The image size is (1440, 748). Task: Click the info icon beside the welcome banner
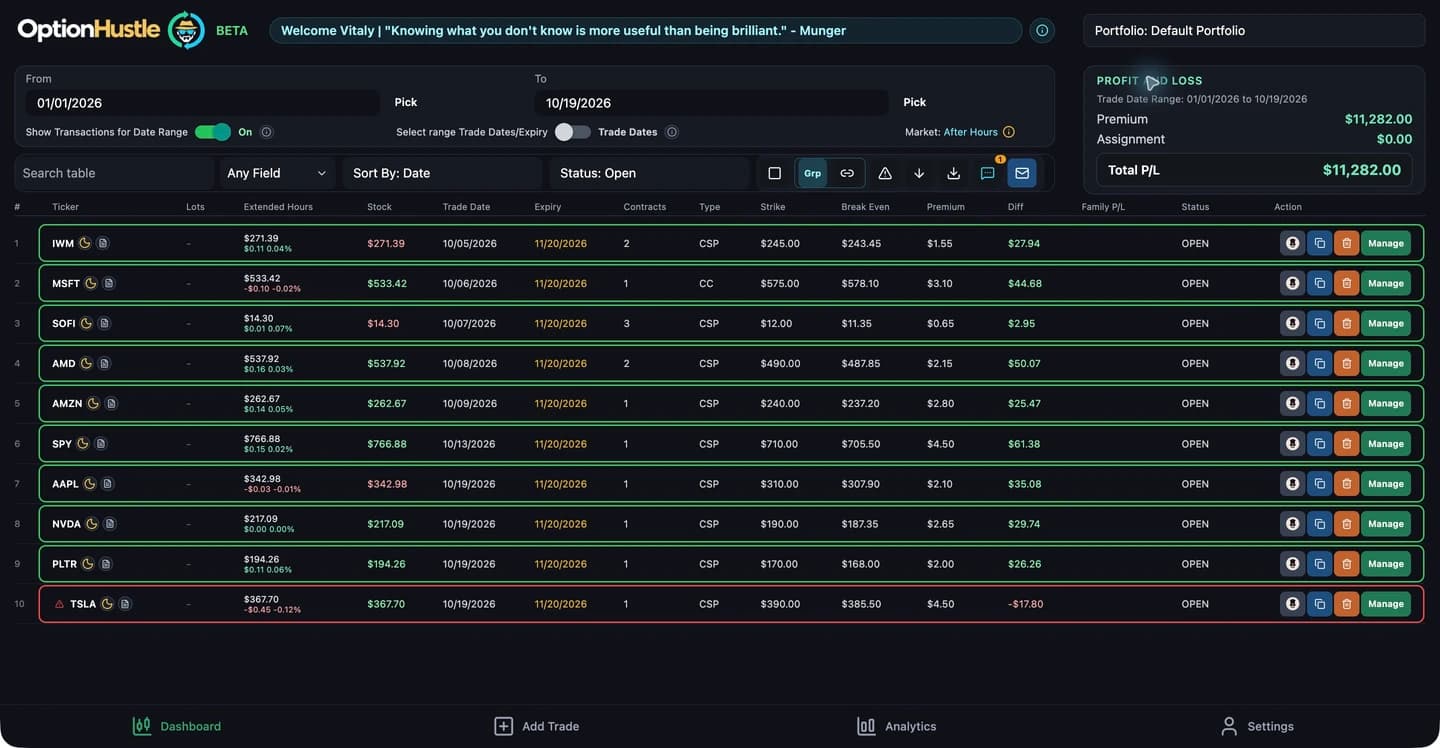pyautogui.click(x=1042, y=31)
